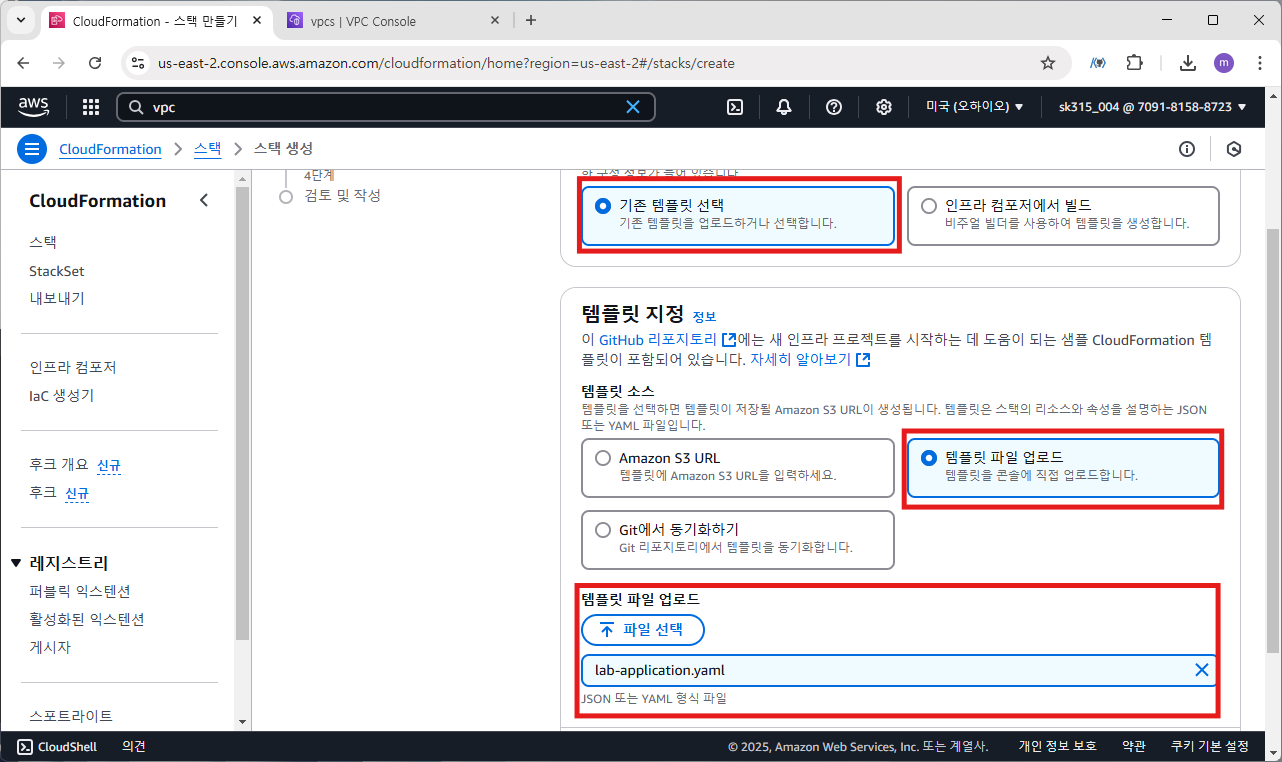Select step 4 review and create radio
Viewport: 1282px width, 762px height.
point(286,196)
